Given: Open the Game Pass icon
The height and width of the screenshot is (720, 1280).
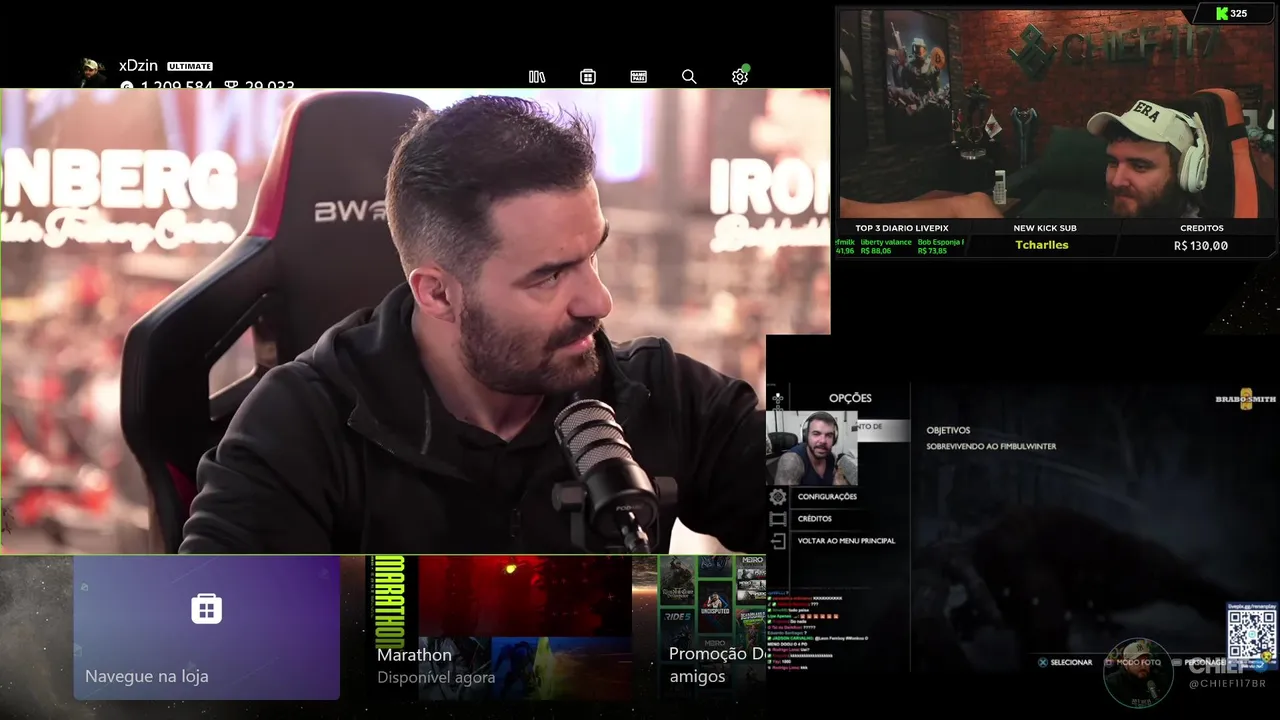Looking at the screenshot, I should coord(638,77).
